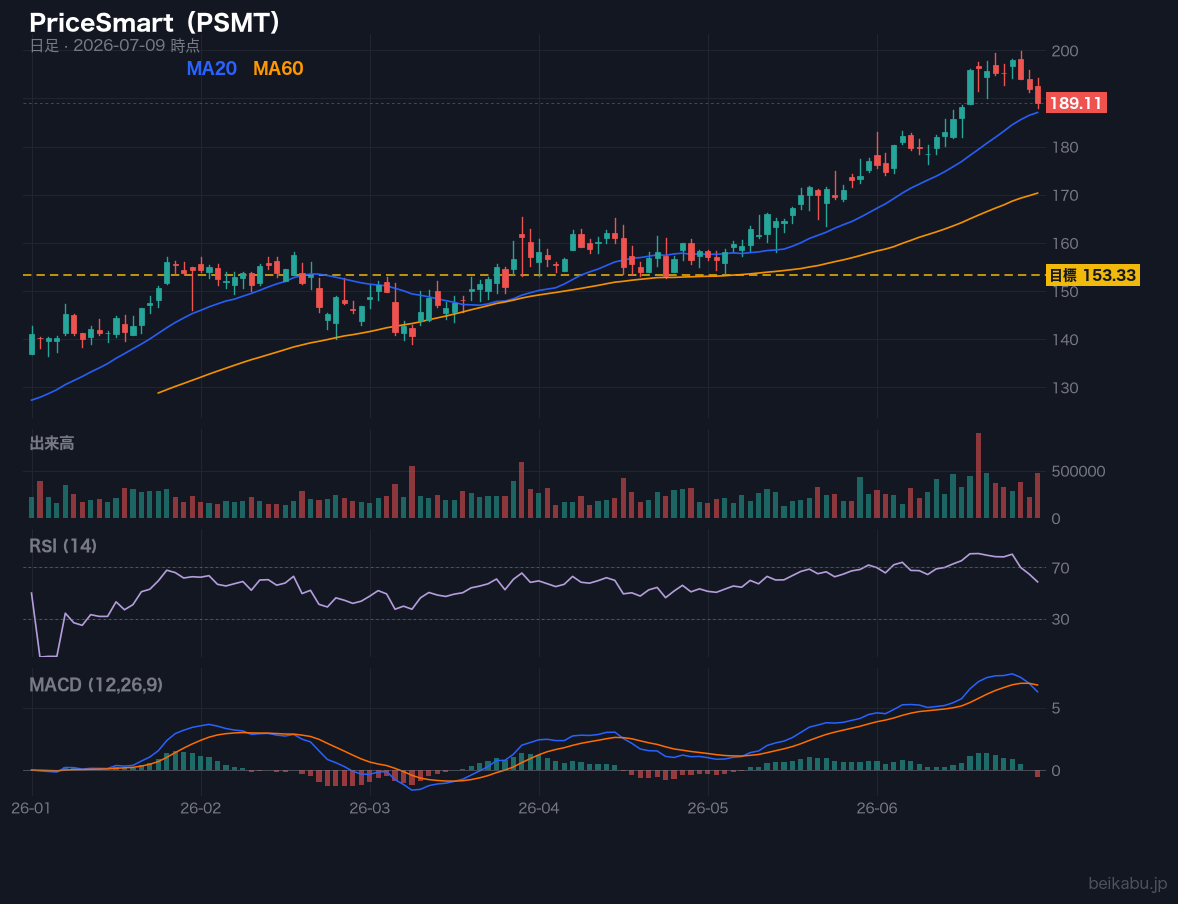Click the red 189.11 current price tag

point(1076,103)
